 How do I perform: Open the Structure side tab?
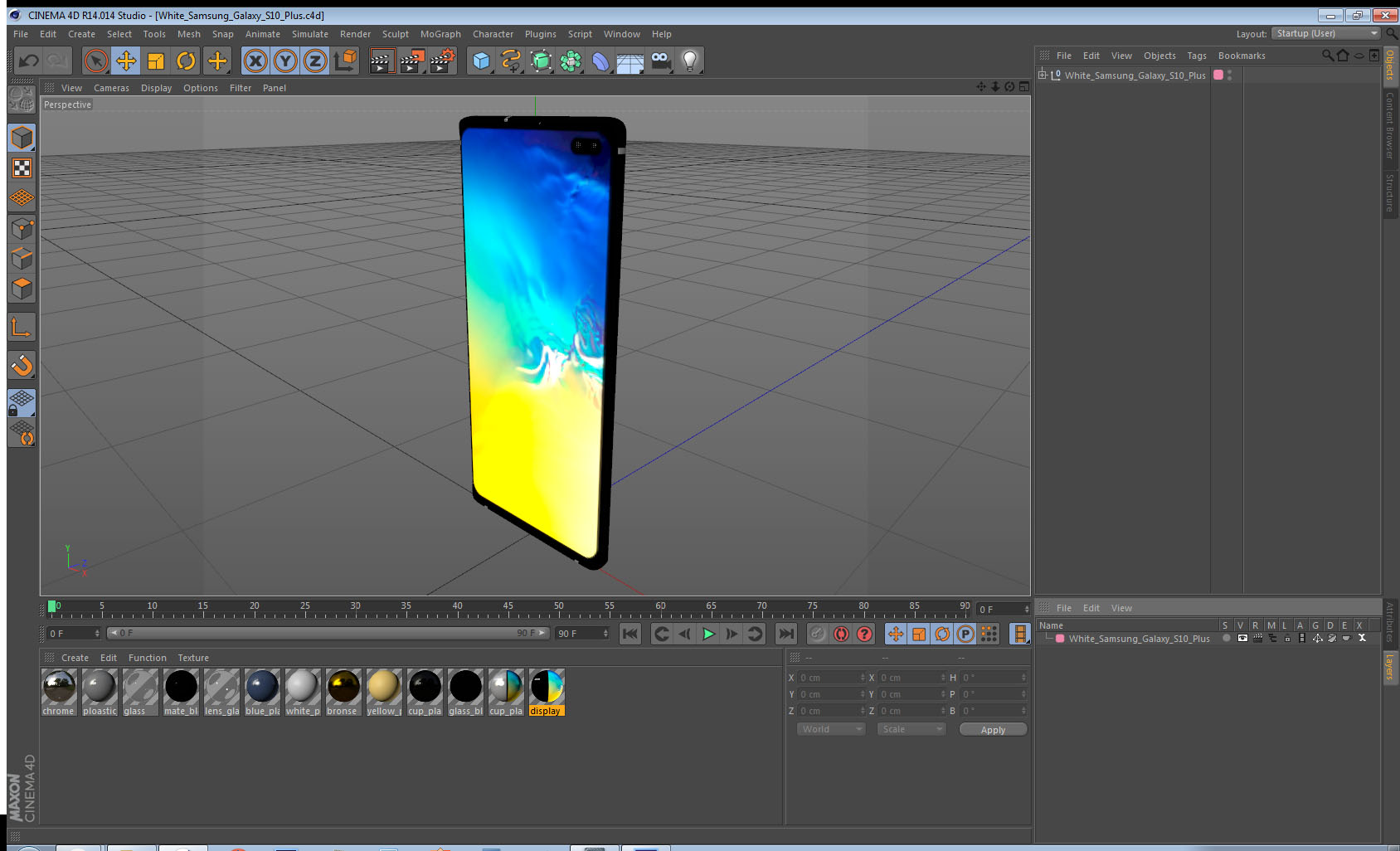click(1390, 192)
